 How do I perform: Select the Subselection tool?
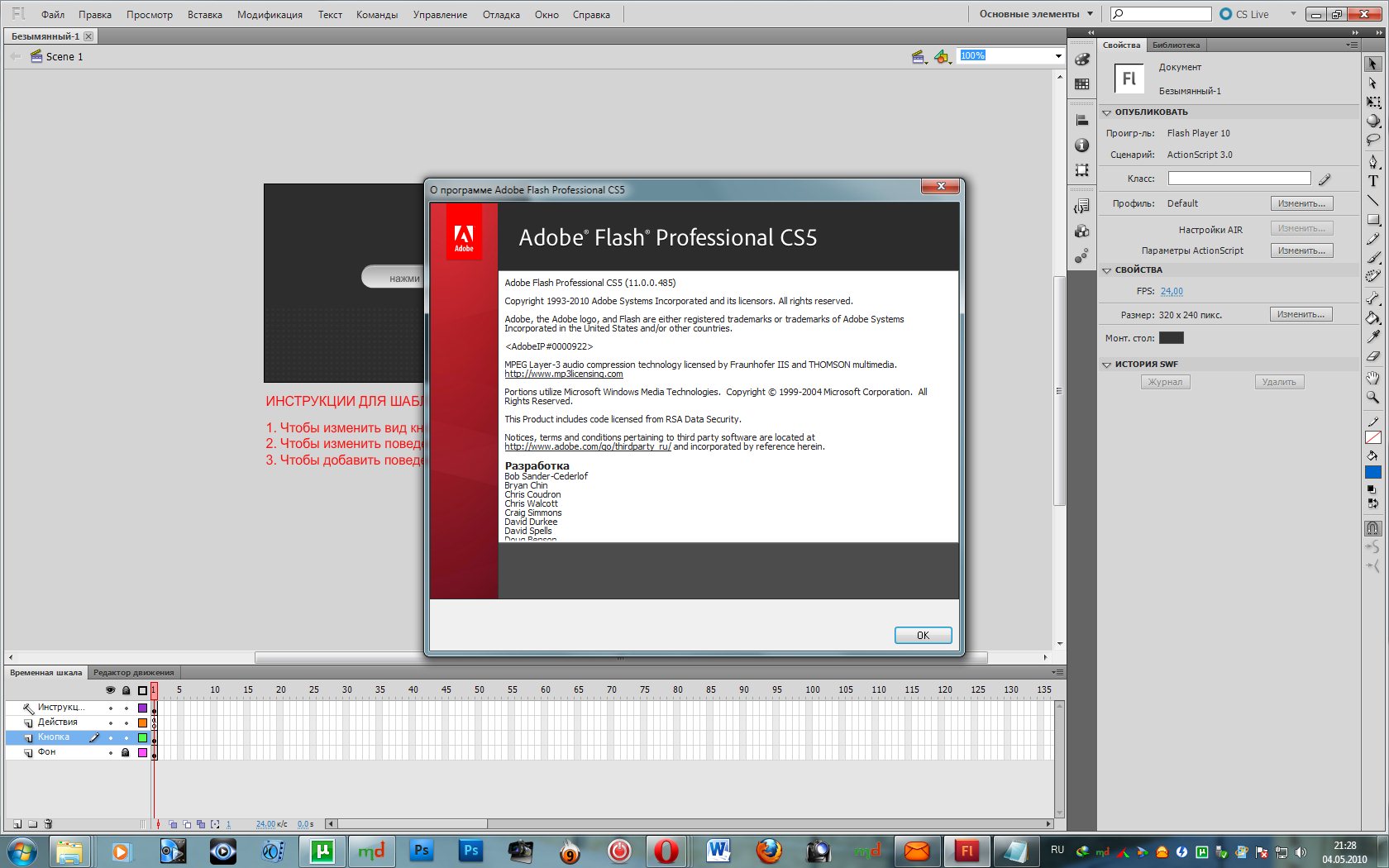tap(1372, 83)
